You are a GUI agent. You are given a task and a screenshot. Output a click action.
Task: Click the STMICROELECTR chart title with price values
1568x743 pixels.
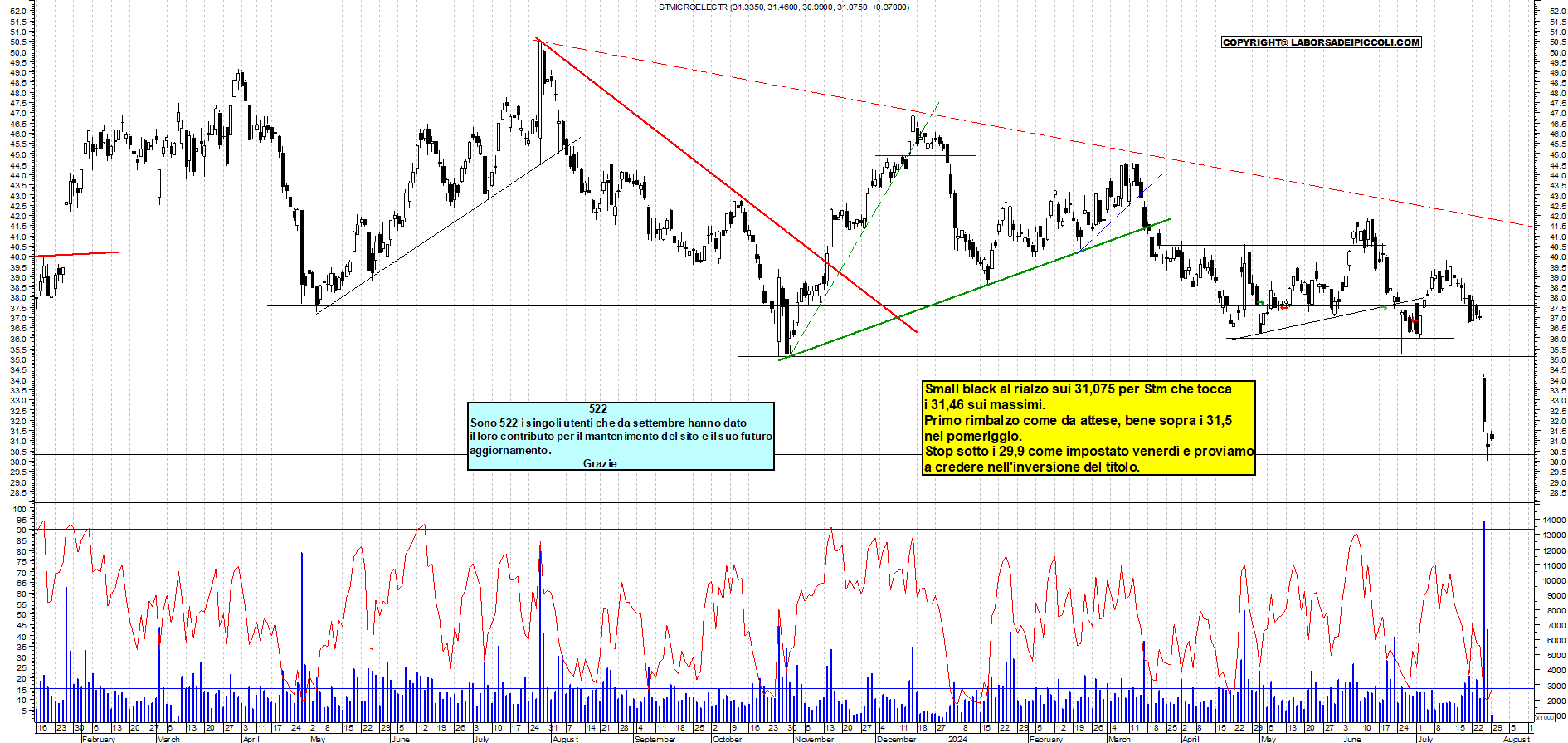pyautogui.click(x=784, y=7)
